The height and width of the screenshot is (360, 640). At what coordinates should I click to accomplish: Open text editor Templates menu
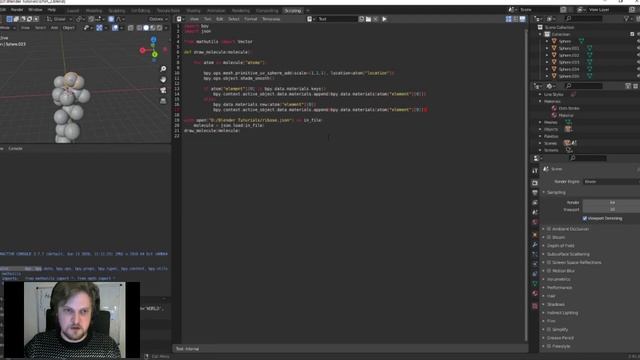(271, 19)
